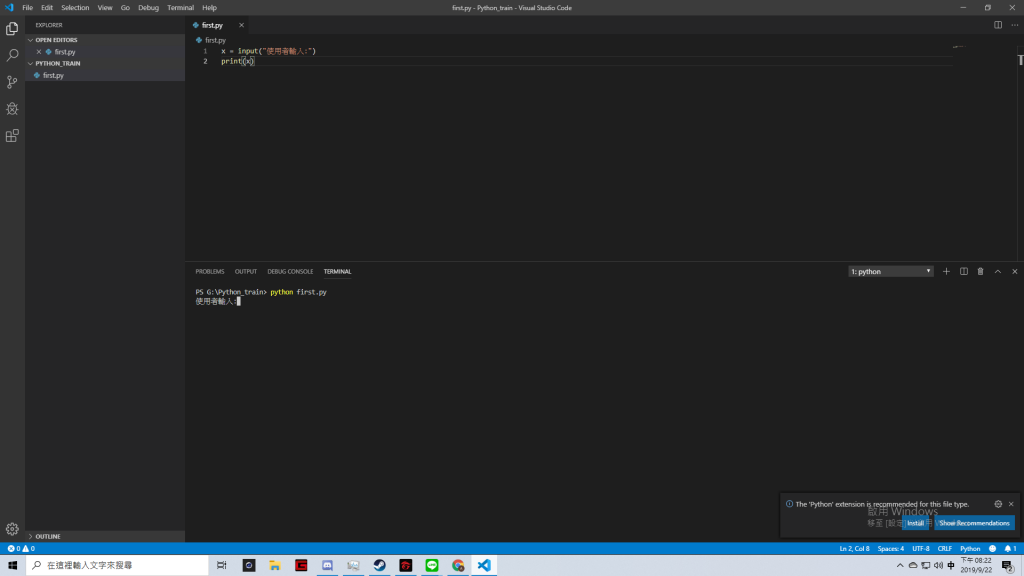This screenshot has width=1024, height=576.
Task: Toggle the IME language indicator in tray
Action: [951, 566]
